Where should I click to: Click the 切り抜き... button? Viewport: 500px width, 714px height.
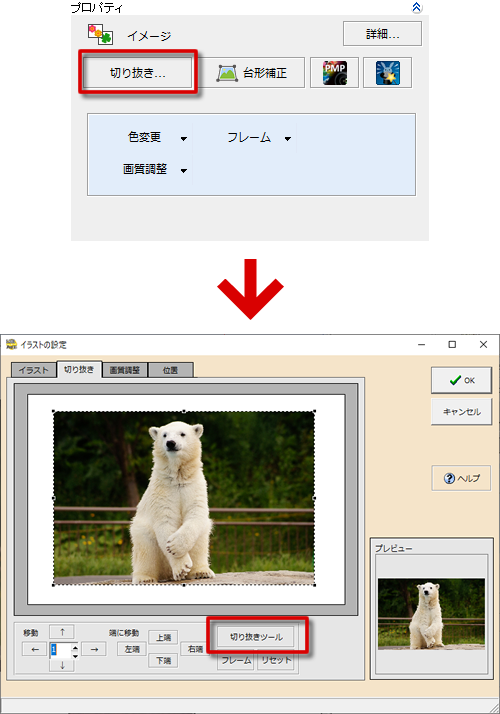138,73
